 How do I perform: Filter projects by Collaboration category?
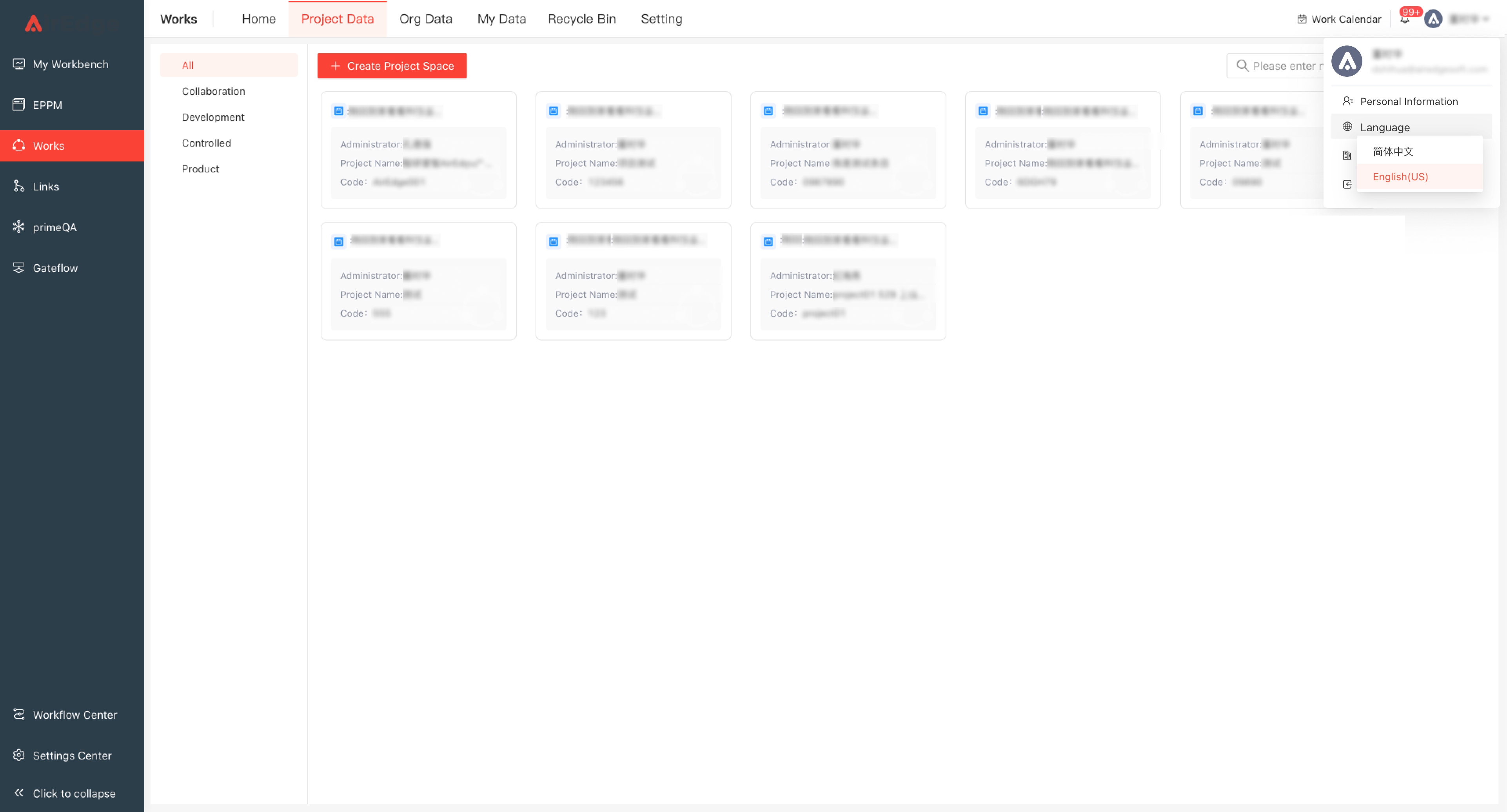214,91
